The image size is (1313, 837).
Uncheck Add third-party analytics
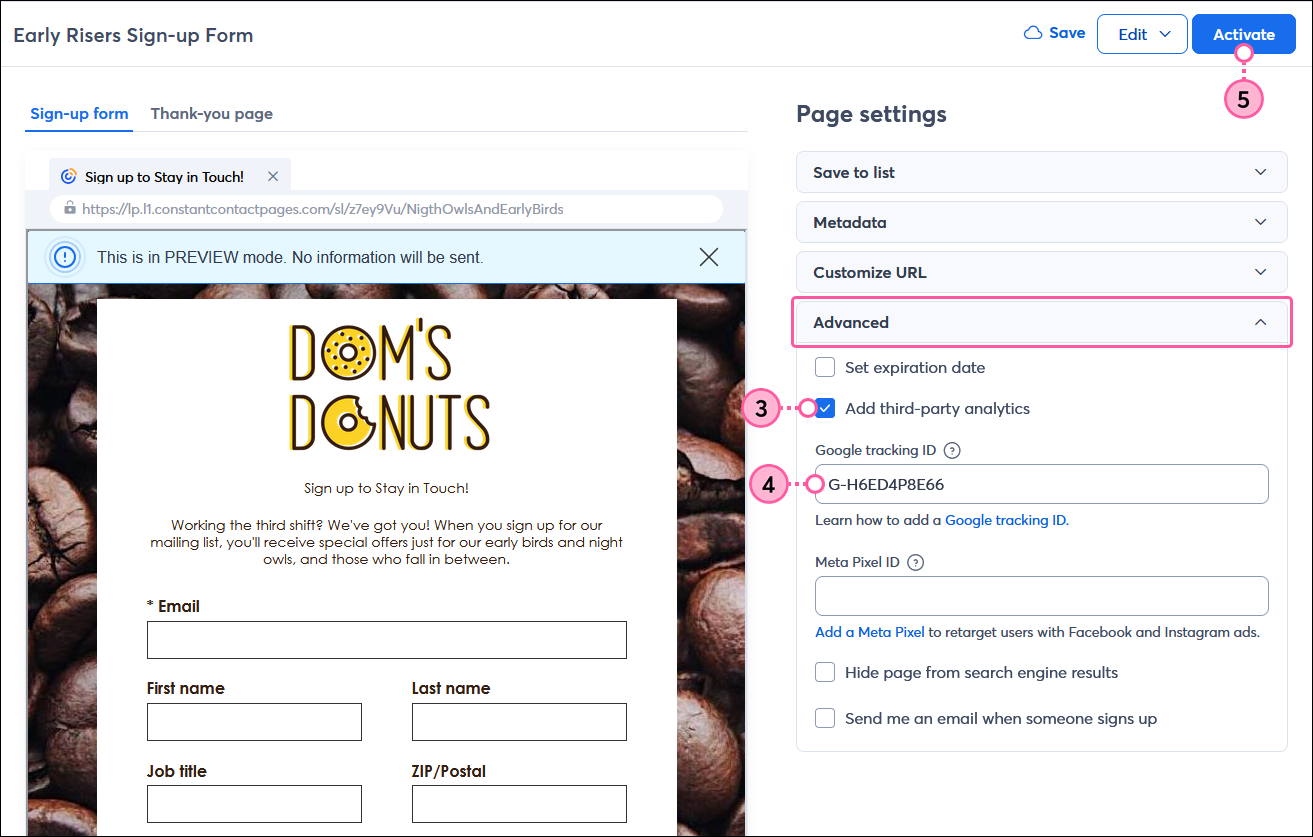[825, 408]
